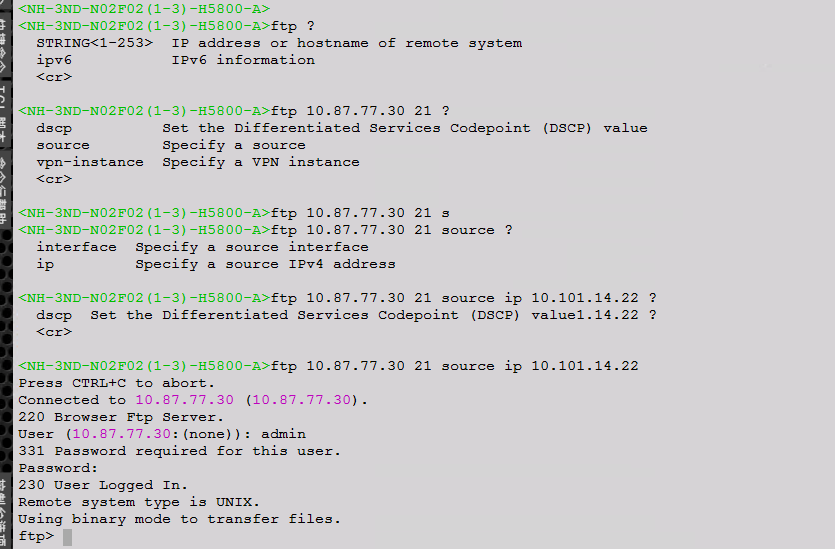Click the 'Remote system type is UNIX.' line
This screenshot has height=549, width=835.
point(139,502)
